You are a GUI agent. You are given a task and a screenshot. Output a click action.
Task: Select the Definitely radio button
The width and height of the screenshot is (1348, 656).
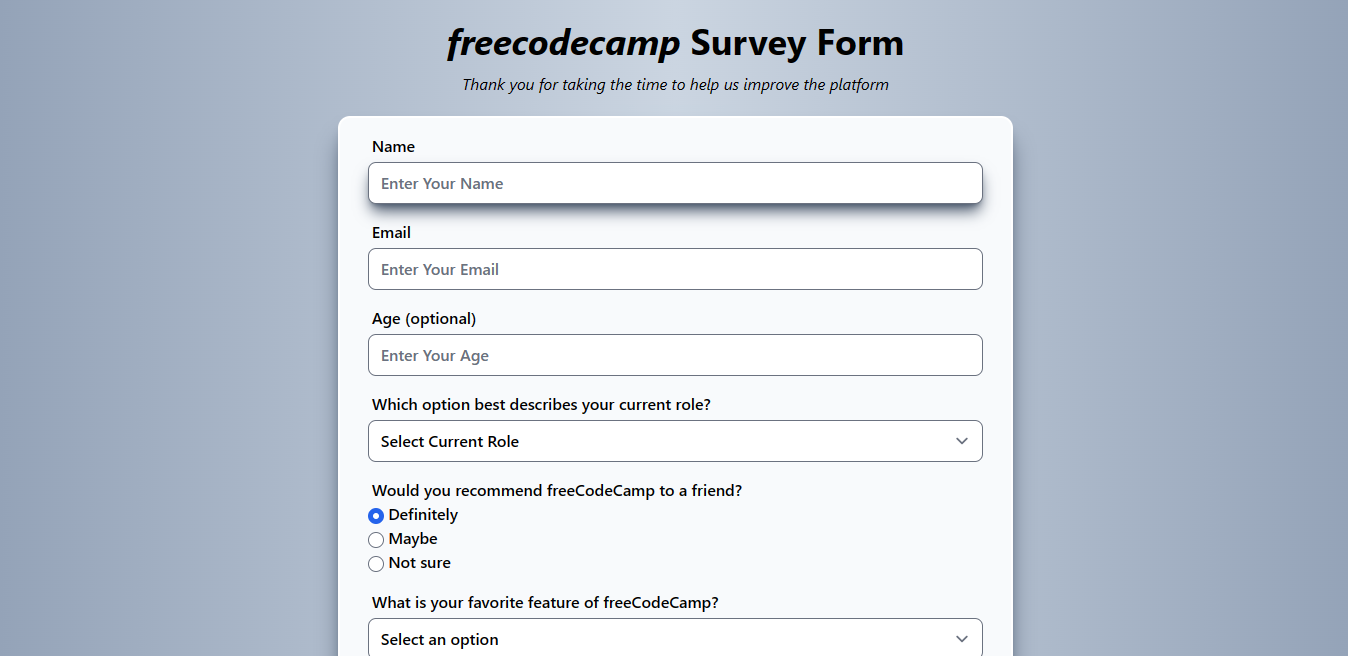click(x=376, y=515)
